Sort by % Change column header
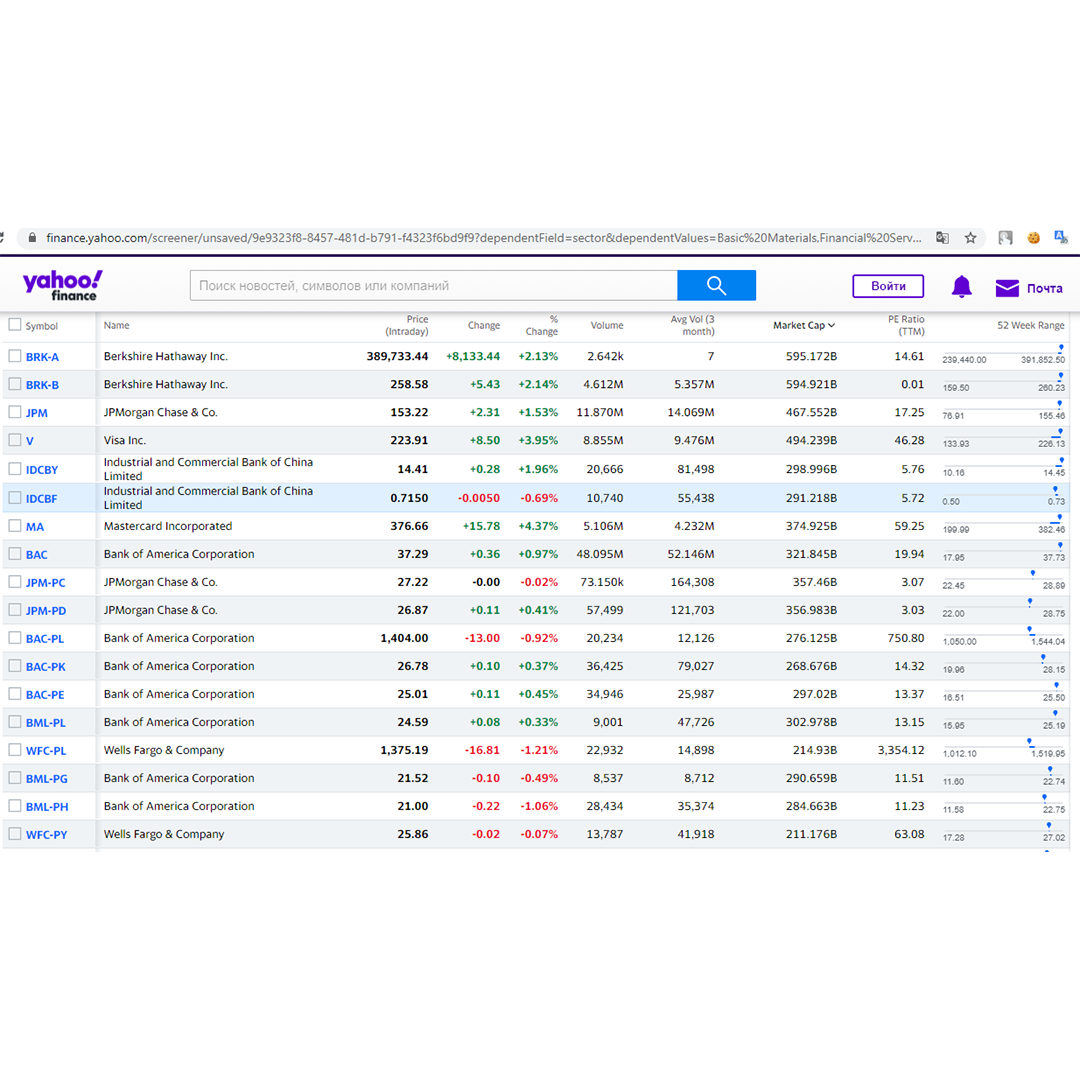 (x=542, y=325)
